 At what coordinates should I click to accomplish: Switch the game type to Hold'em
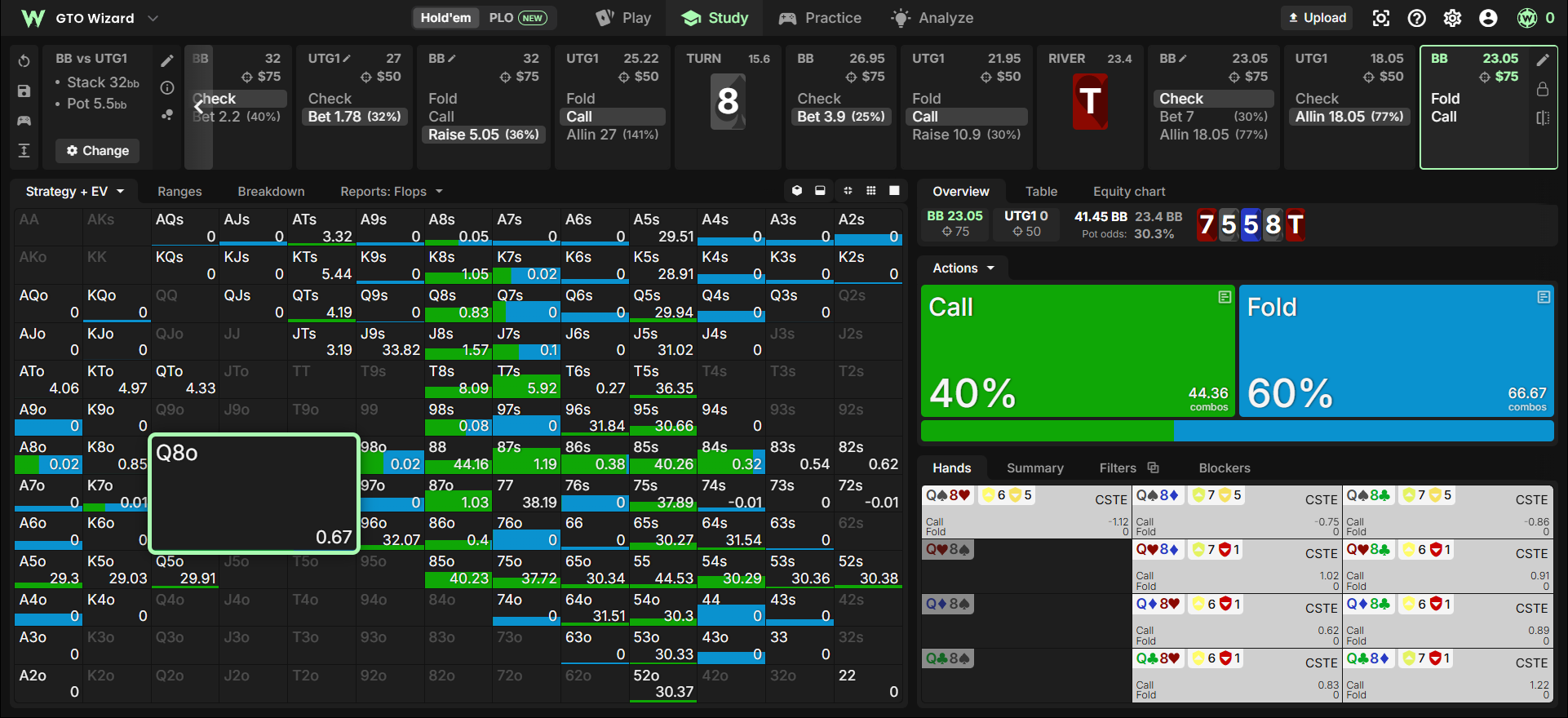pos(445,18)
